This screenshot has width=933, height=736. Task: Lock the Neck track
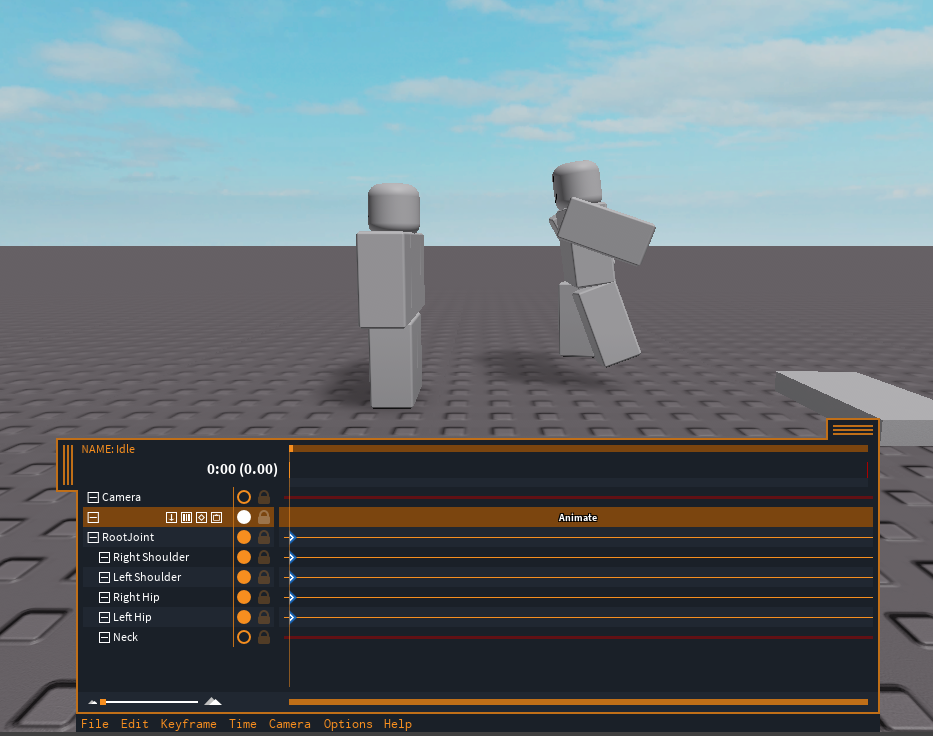[x=264, y=637]
